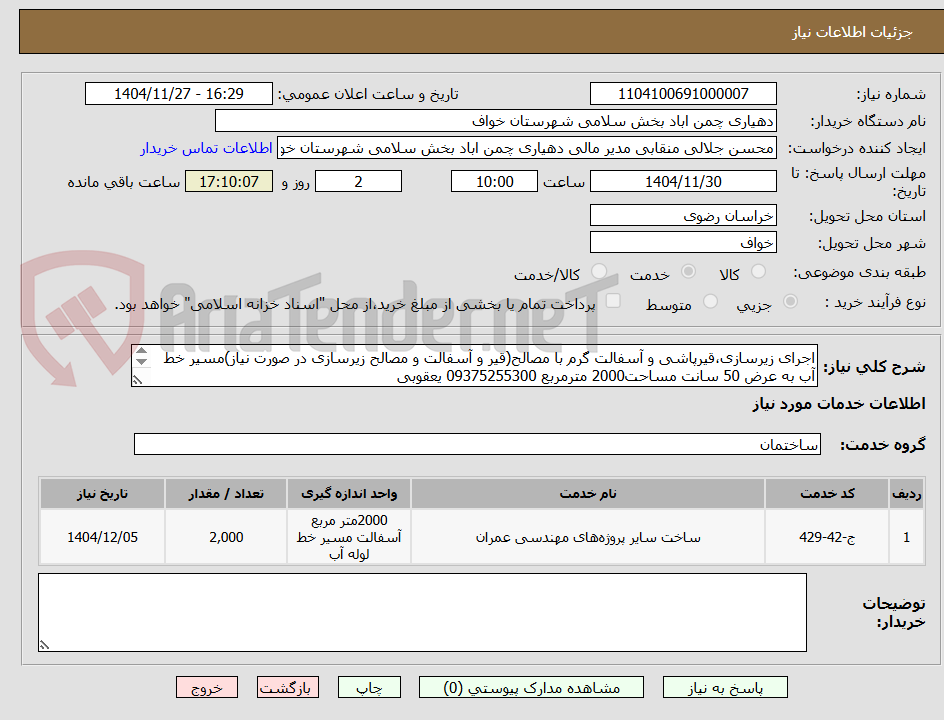Click the need date cell 1404/12/05
The width and height of the screenshot is (944, 720).
tap(102, 537)
